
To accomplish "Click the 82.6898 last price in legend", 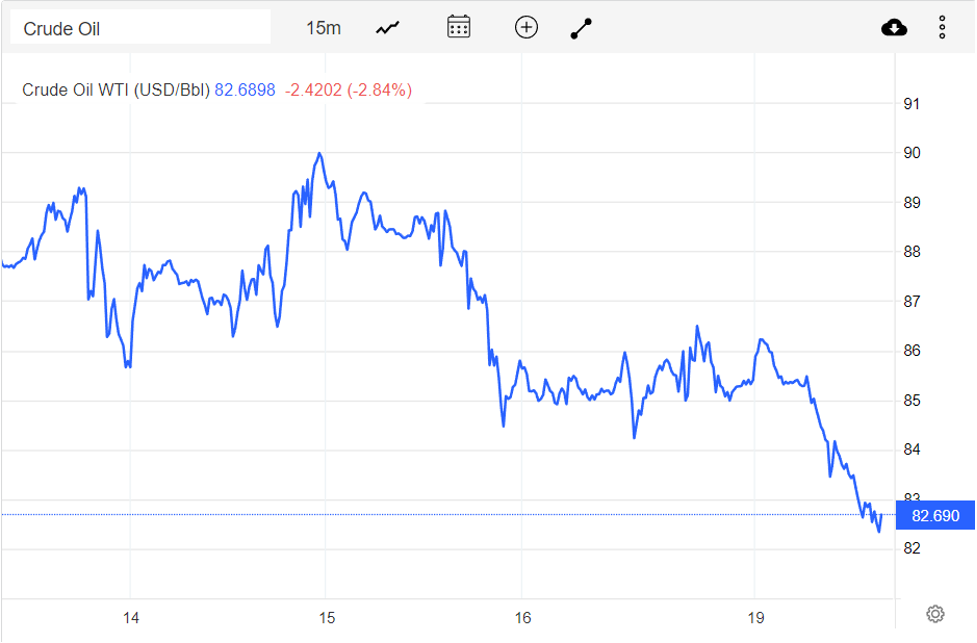I will 245,90.
